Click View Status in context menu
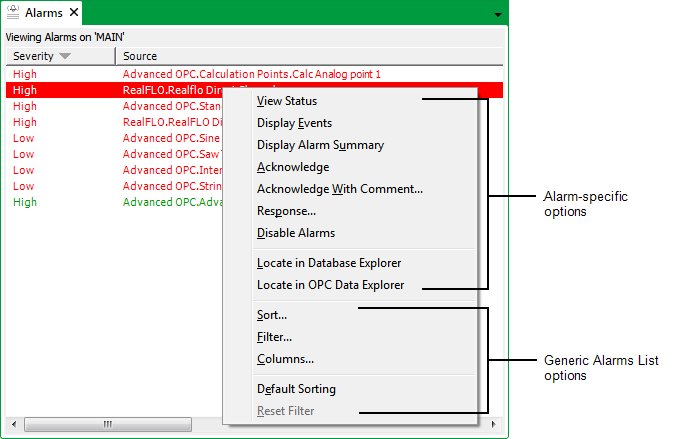The image size is (688, 439). click(x=287, y=101)
